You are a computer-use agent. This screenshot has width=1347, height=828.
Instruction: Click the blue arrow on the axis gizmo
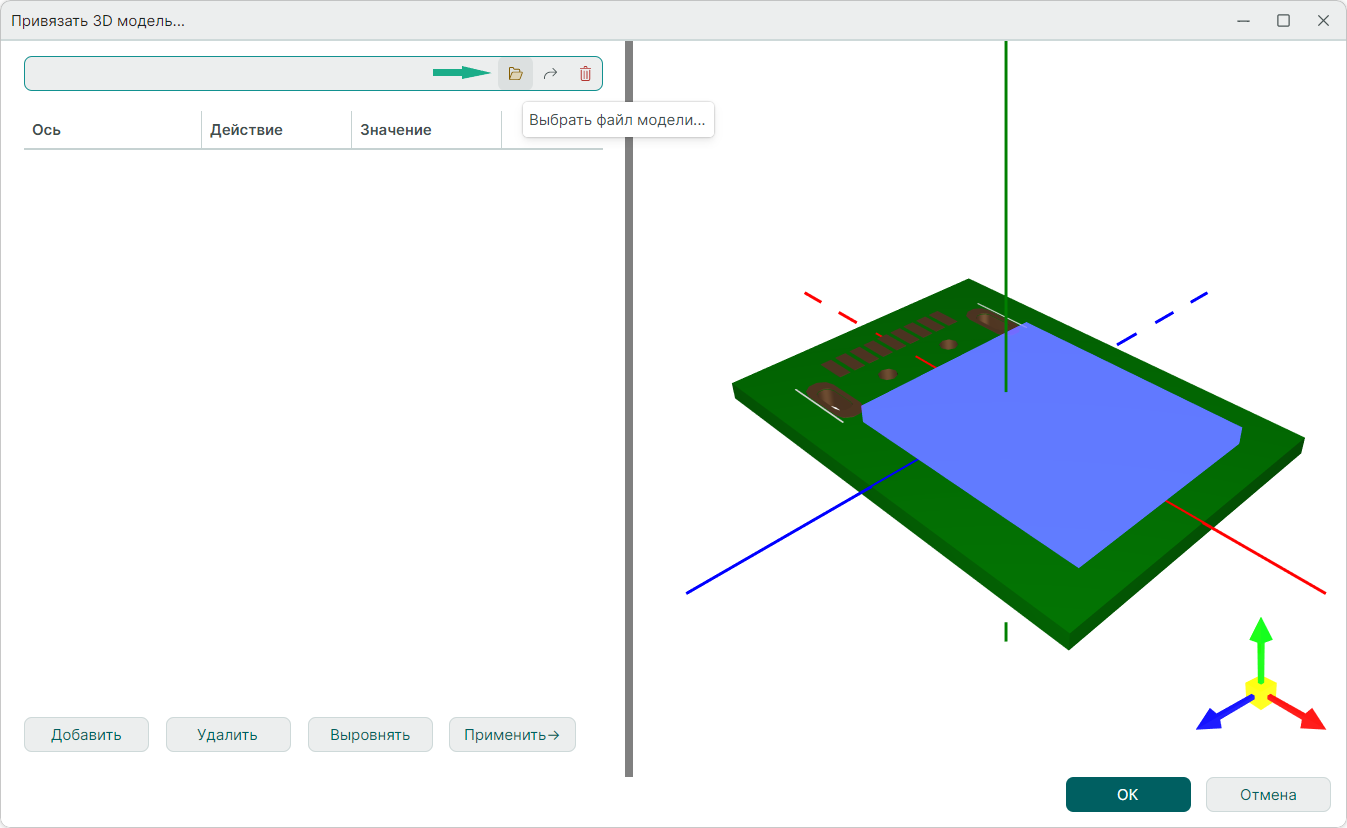1216,716
